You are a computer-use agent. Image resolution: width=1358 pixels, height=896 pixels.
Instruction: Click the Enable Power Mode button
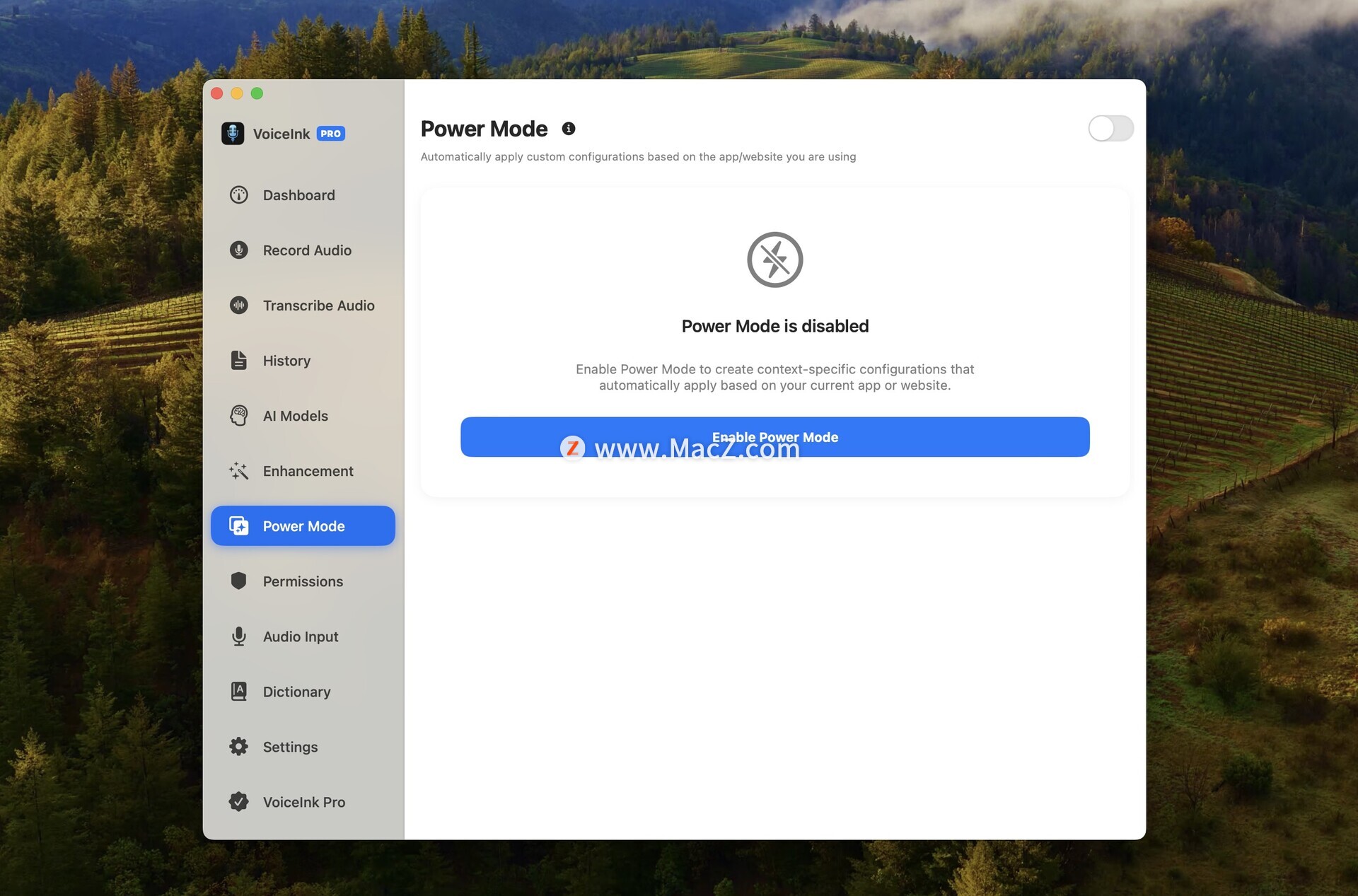click(x=775, y=437)
